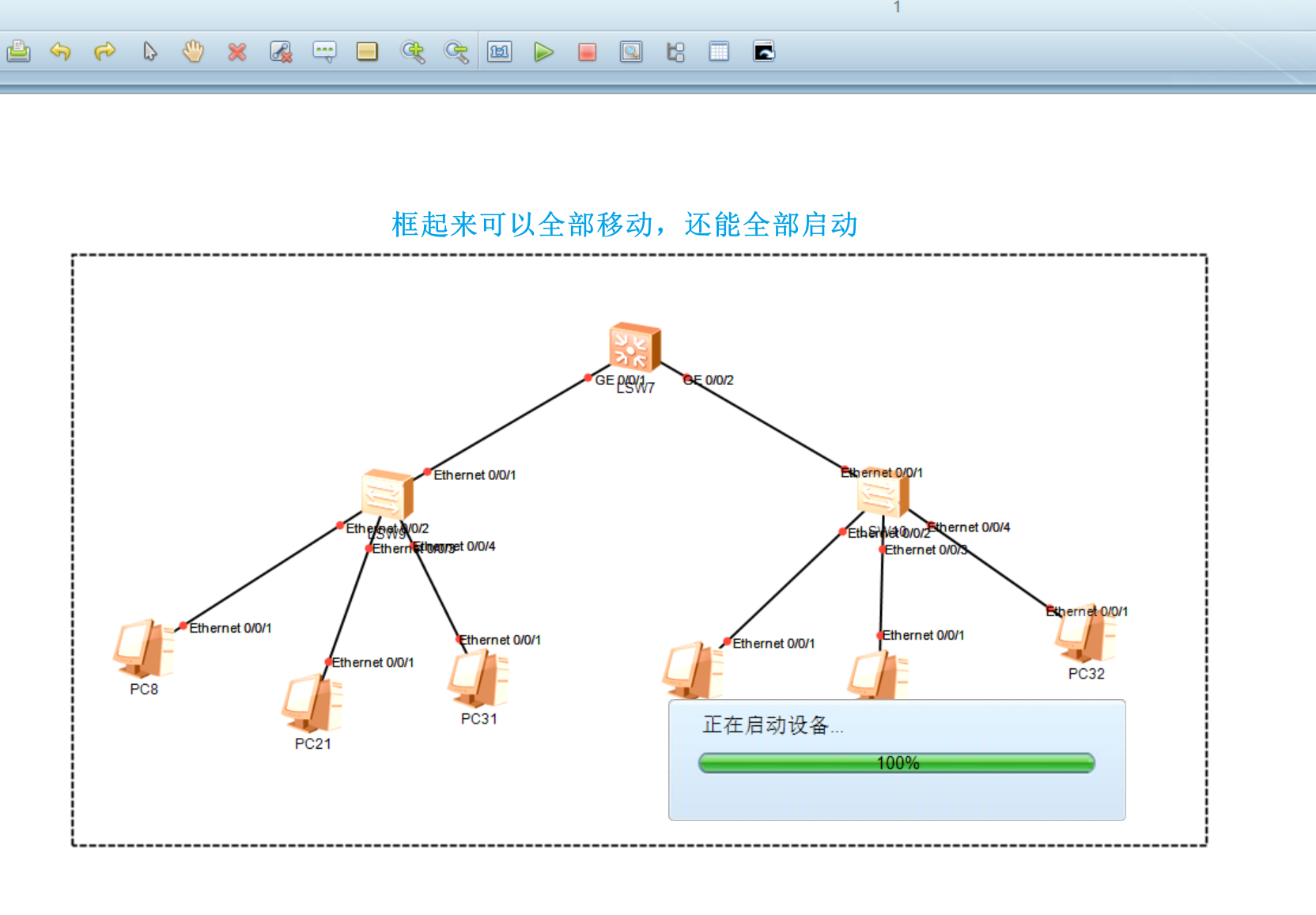Screen dimensions: 1316x915
Task: Click the print topology icon
Action: pos(18,52)
